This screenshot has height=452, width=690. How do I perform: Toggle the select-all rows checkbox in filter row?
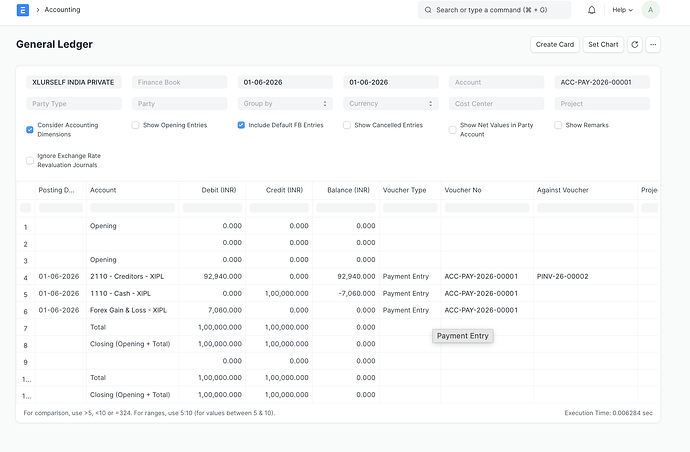(26, 207)
